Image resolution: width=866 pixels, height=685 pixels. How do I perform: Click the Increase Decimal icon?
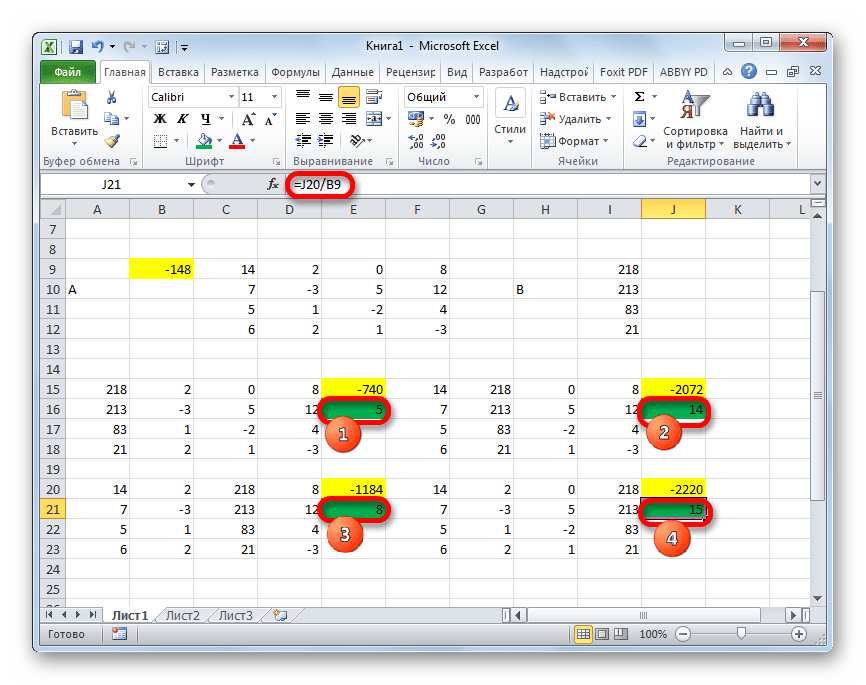click(x=415, y=141)
